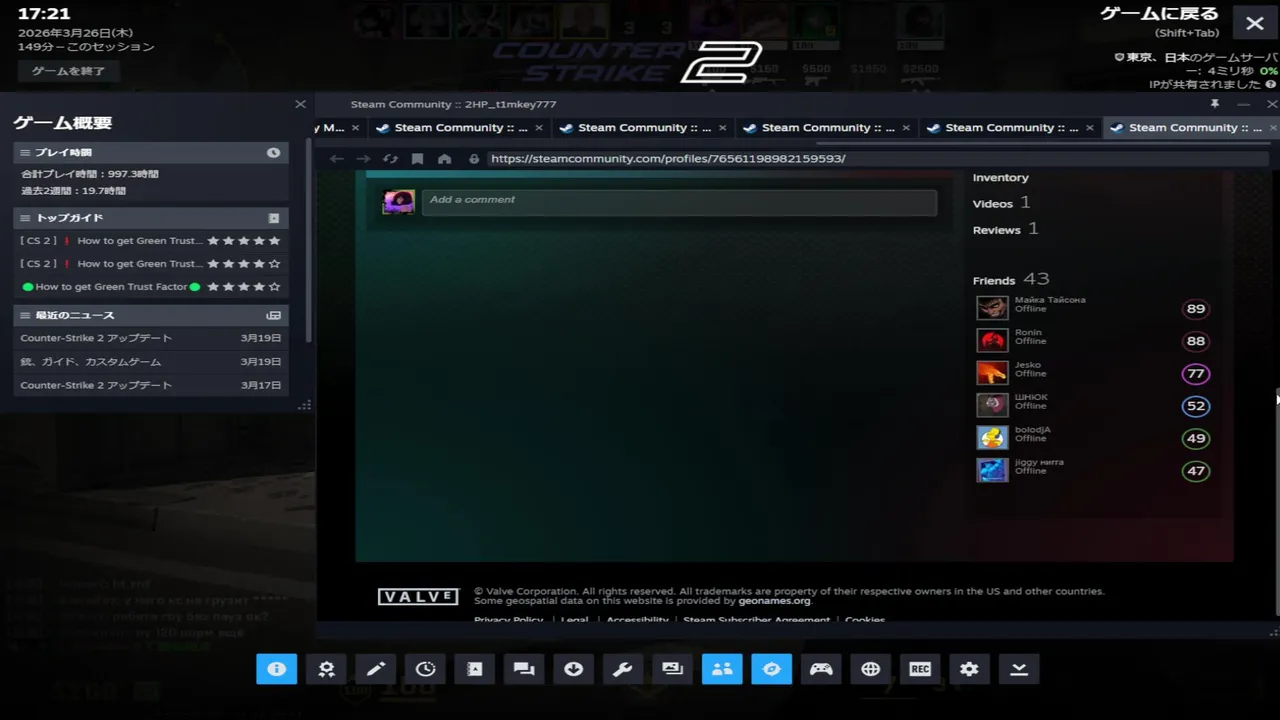Click ゲームに戻る to return to game
1280x720 pixels.
1159,14
